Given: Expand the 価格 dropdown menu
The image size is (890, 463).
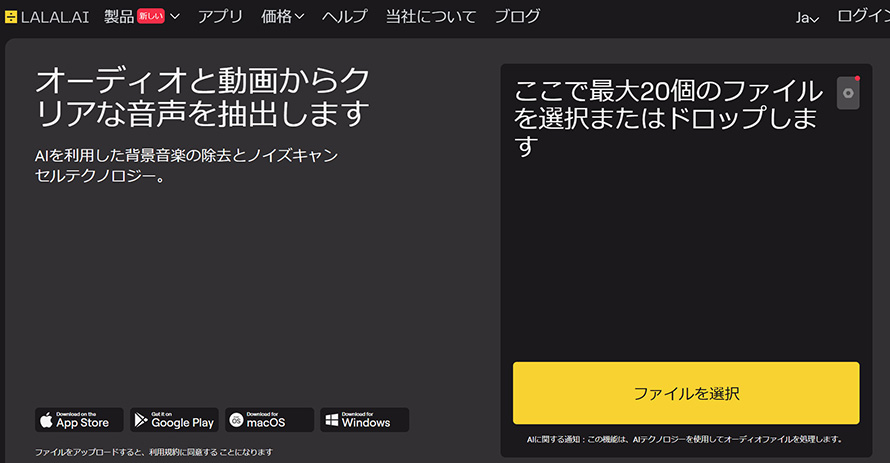Looking at the screenshot, I should click(x=282, y=17).
